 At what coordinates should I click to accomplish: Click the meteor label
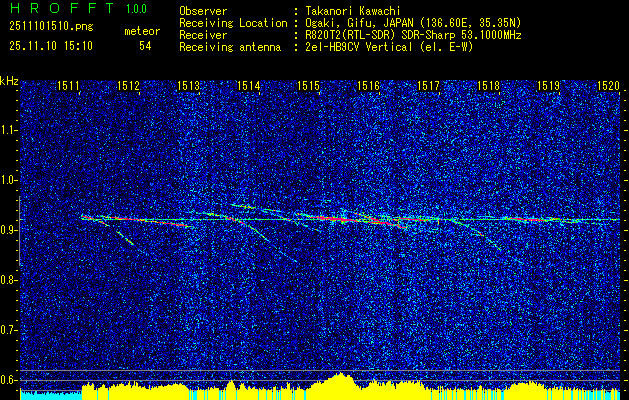coord(142,31)
